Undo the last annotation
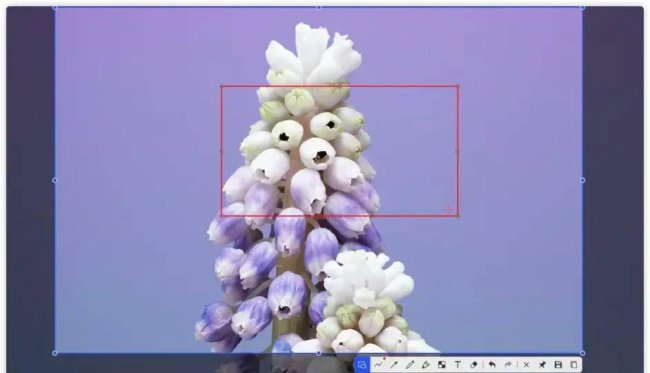This screenshot has width=650, height=373. (492, 365)
